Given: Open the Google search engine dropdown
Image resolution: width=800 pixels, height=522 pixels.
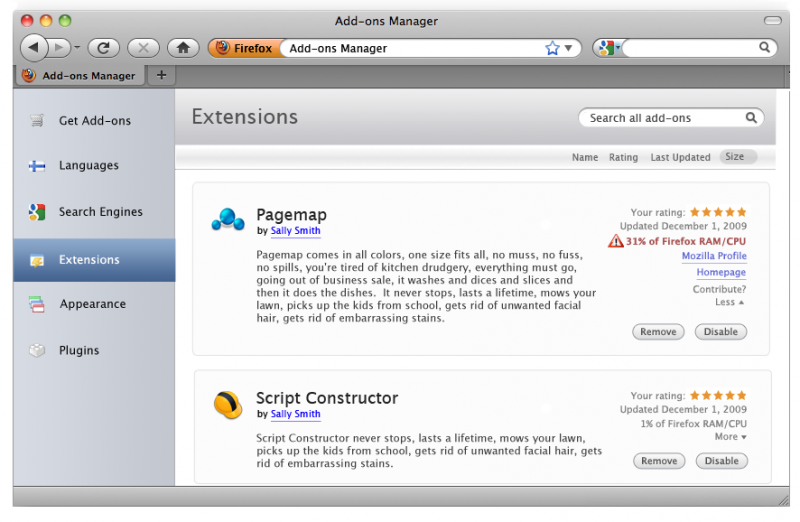Looking at the screenshot, I should [607, 48].
